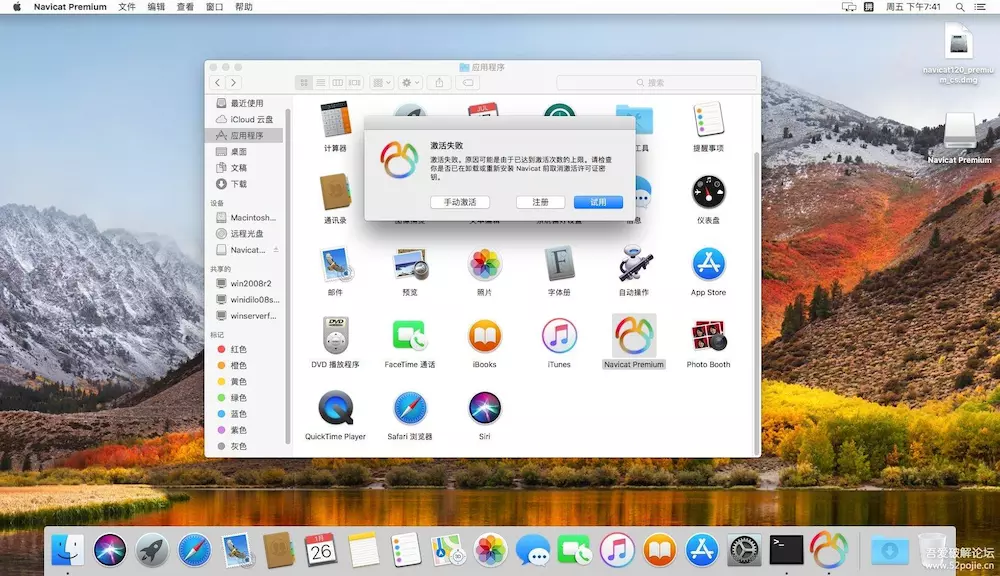Select the 仪表盘 dashboard app icon
The image size is (1000, 576).
coord(709,192)
